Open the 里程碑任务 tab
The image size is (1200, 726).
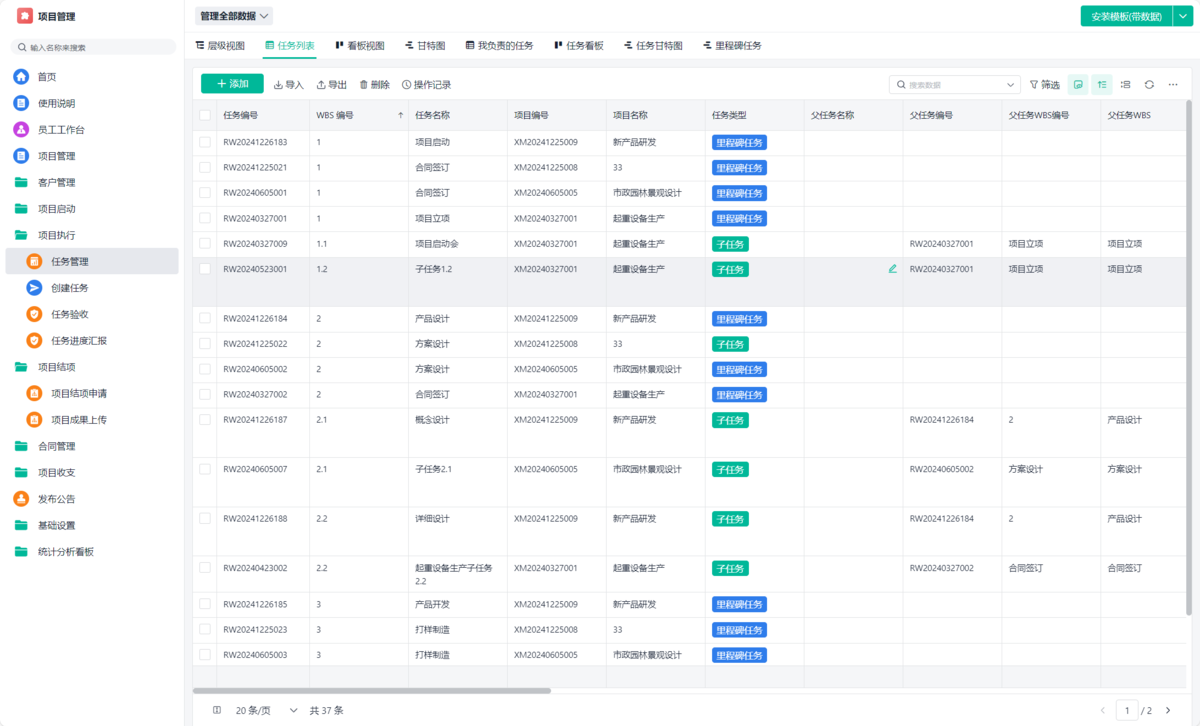coord(731,46)
